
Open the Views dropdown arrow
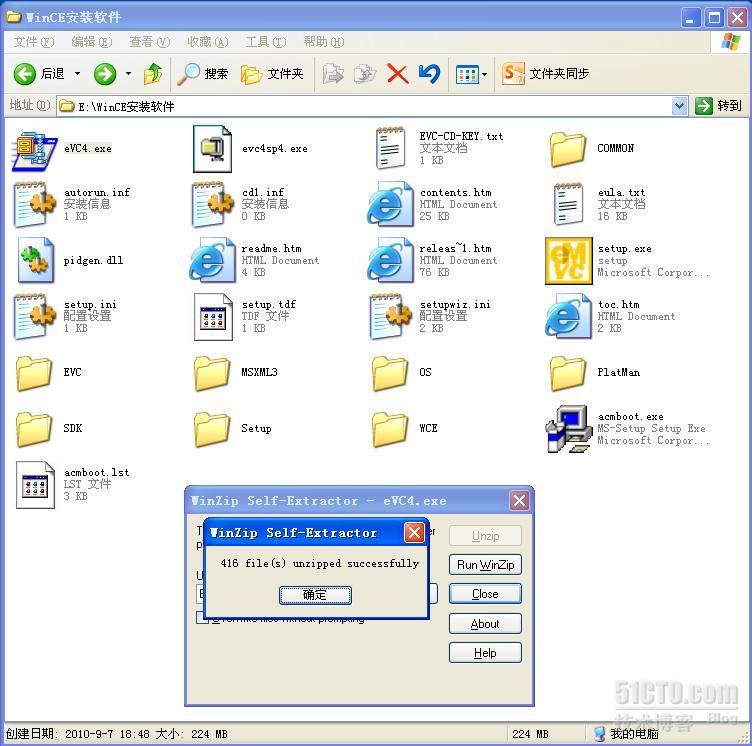(x=484, y=74)
